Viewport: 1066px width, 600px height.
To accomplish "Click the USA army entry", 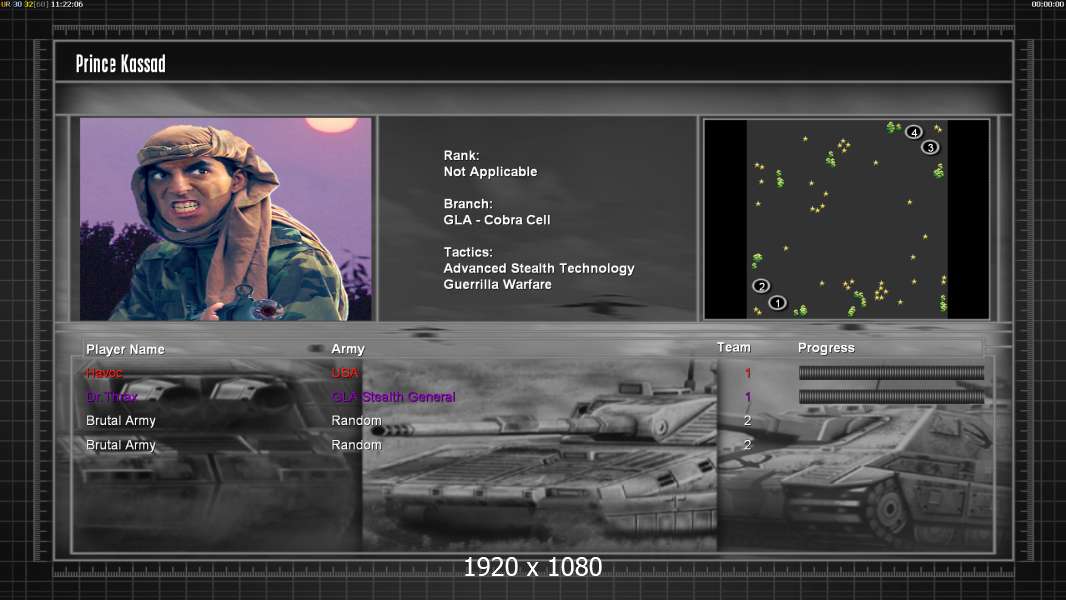I will (345, 373).
